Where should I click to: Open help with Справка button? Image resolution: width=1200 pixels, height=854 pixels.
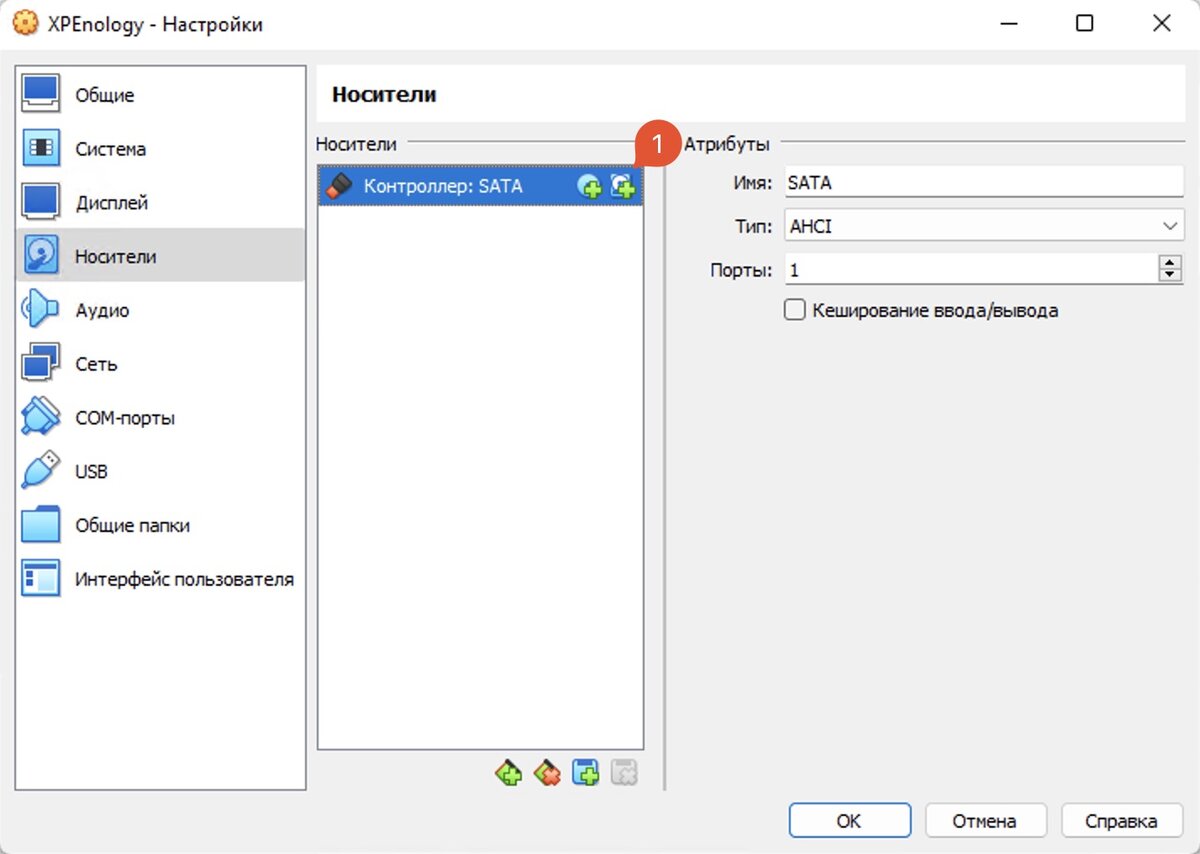[1122, 821]
